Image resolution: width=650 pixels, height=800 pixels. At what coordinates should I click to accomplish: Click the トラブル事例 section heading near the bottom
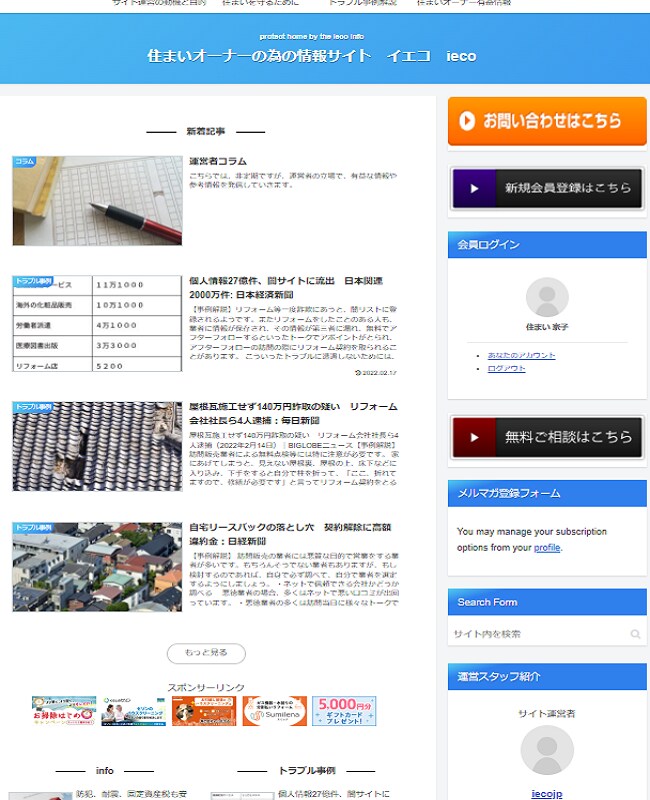[x=307, y=771]
